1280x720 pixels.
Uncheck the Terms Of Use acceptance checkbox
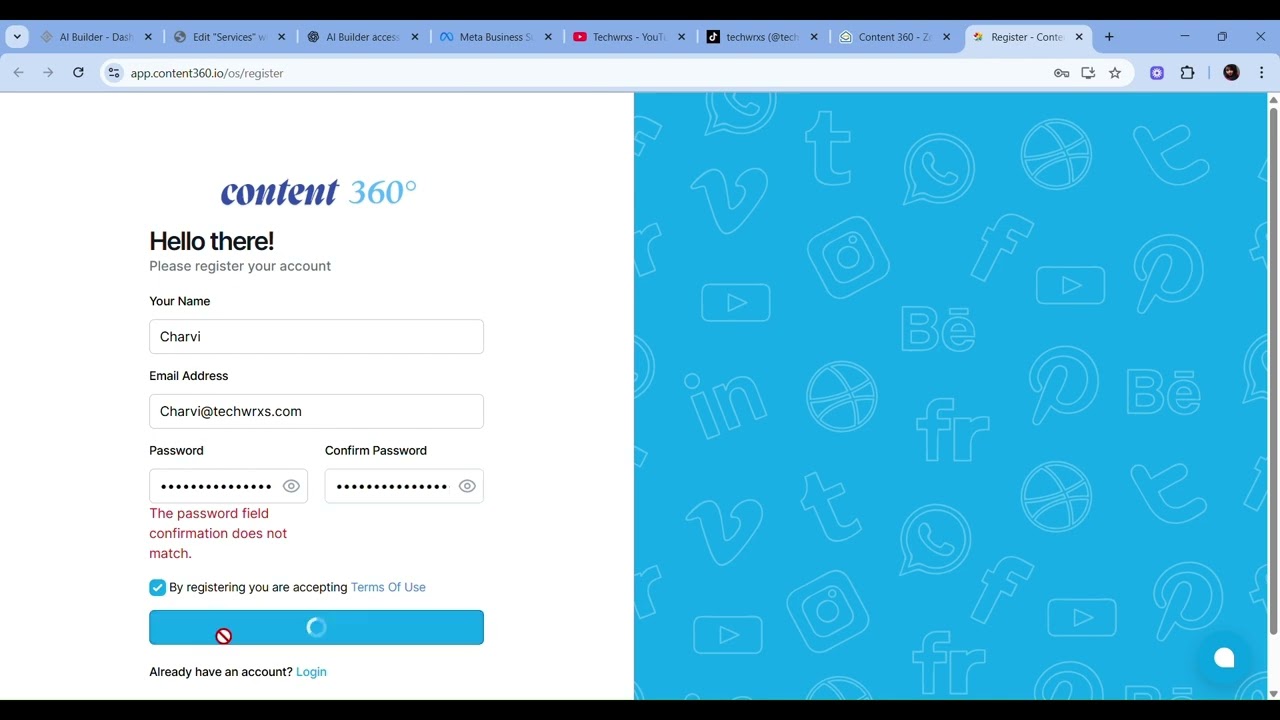click(x=157, y=587)
